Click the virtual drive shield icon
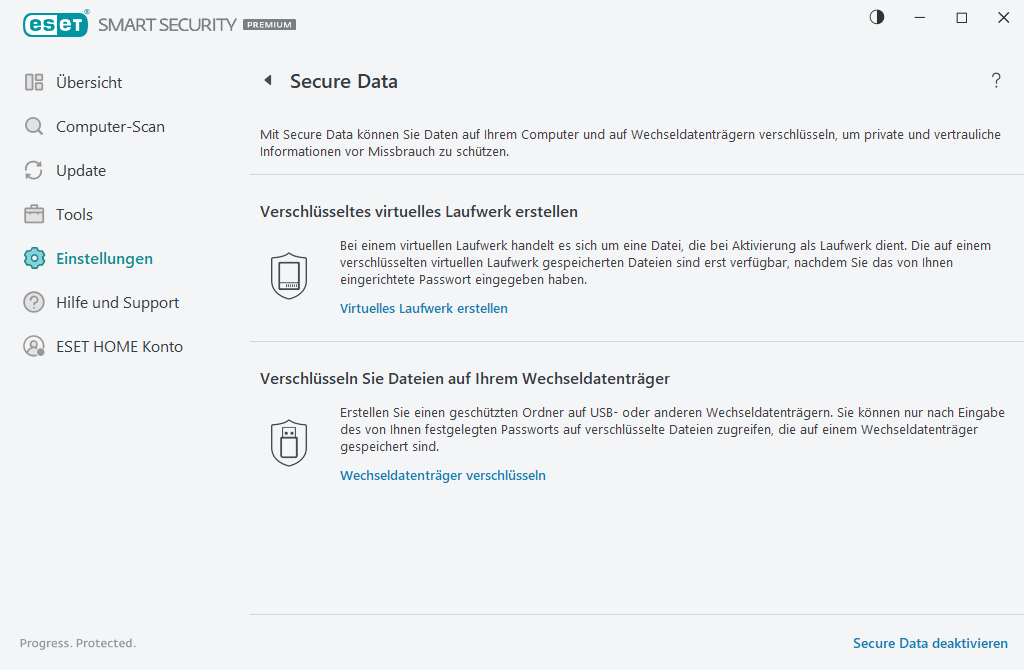 289,275
